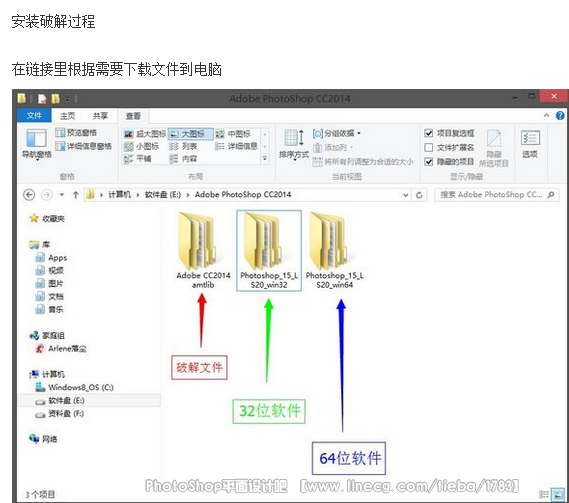
Task: Go back with the Back arrow
Action: [x=29, y=195]
